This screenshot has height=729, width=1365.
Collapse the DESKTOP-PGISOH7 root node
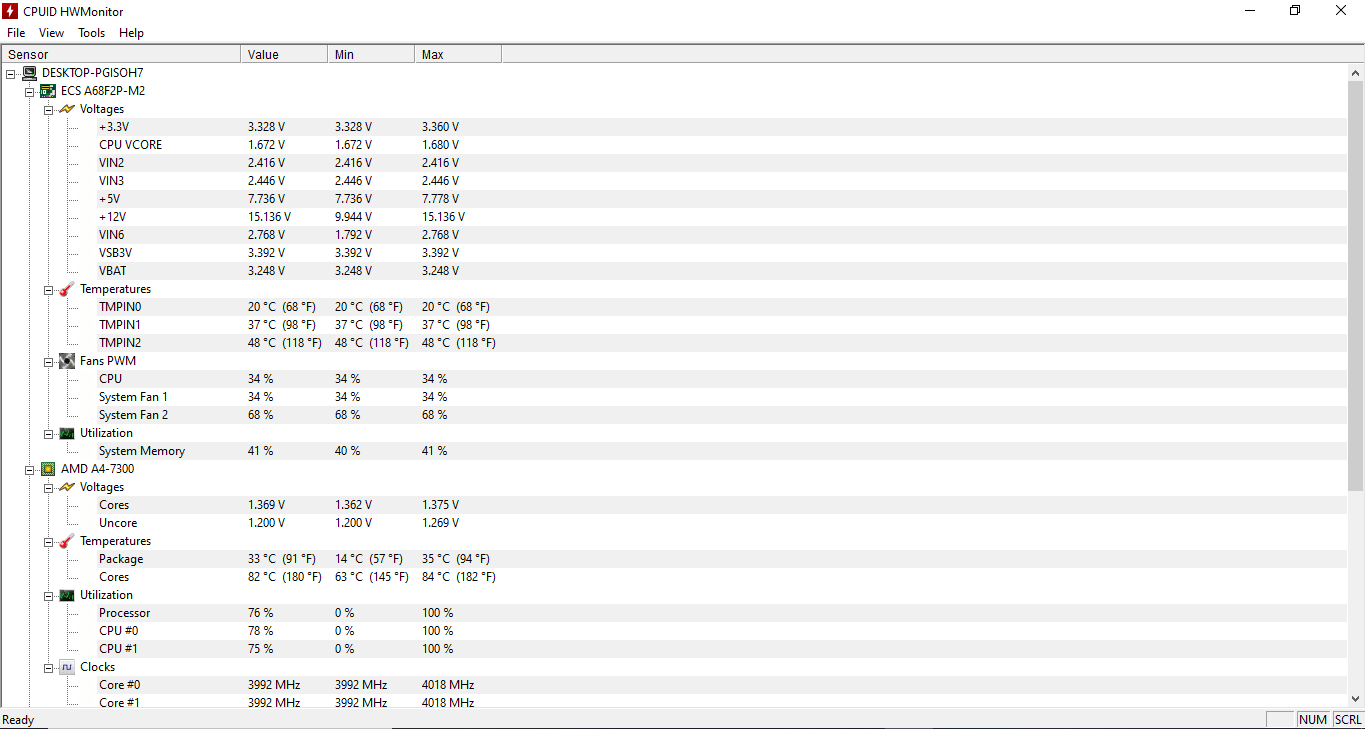[x=11, y=73]
